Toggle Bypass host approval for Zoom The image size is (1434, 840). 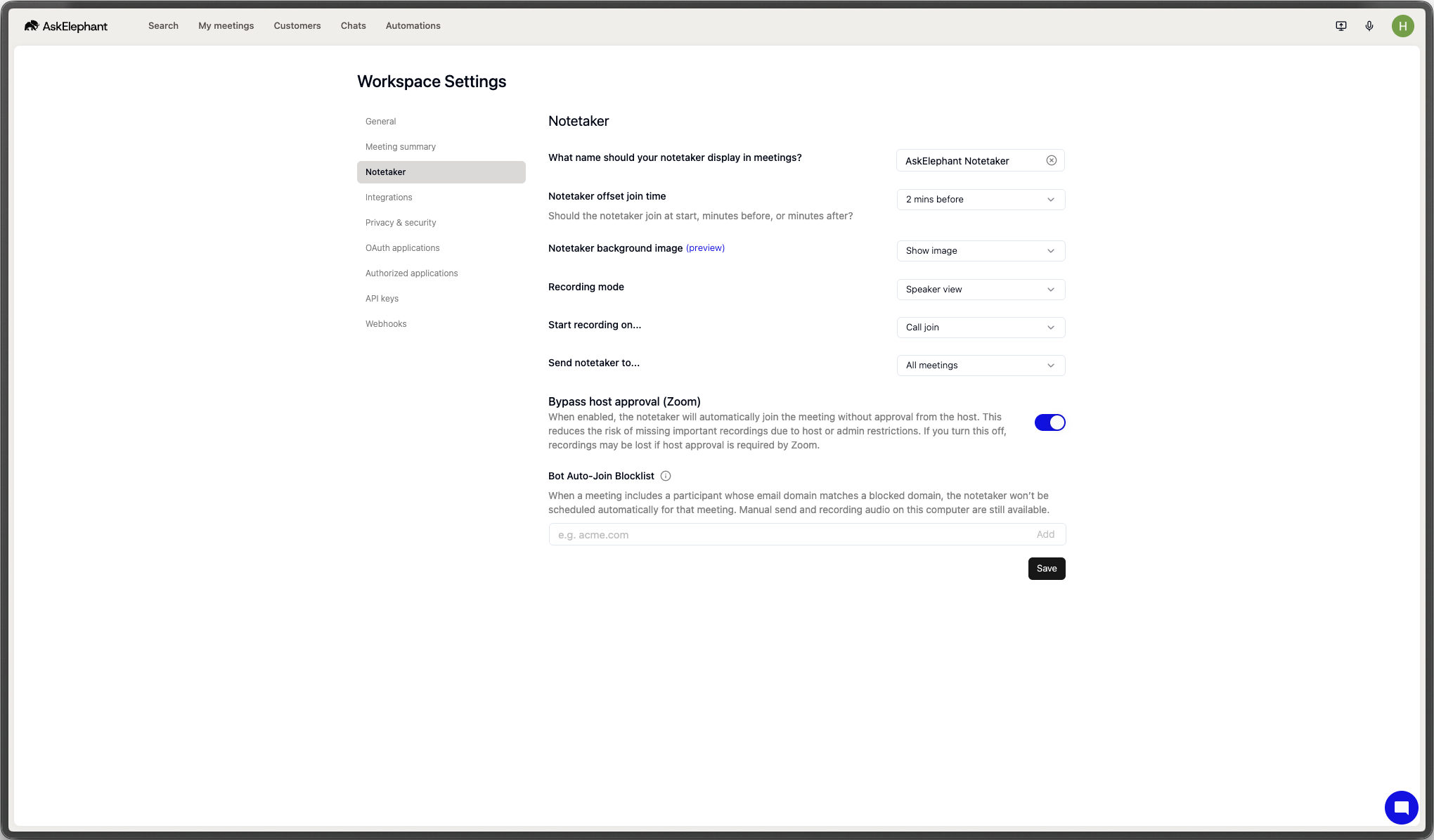[1050, 422]
